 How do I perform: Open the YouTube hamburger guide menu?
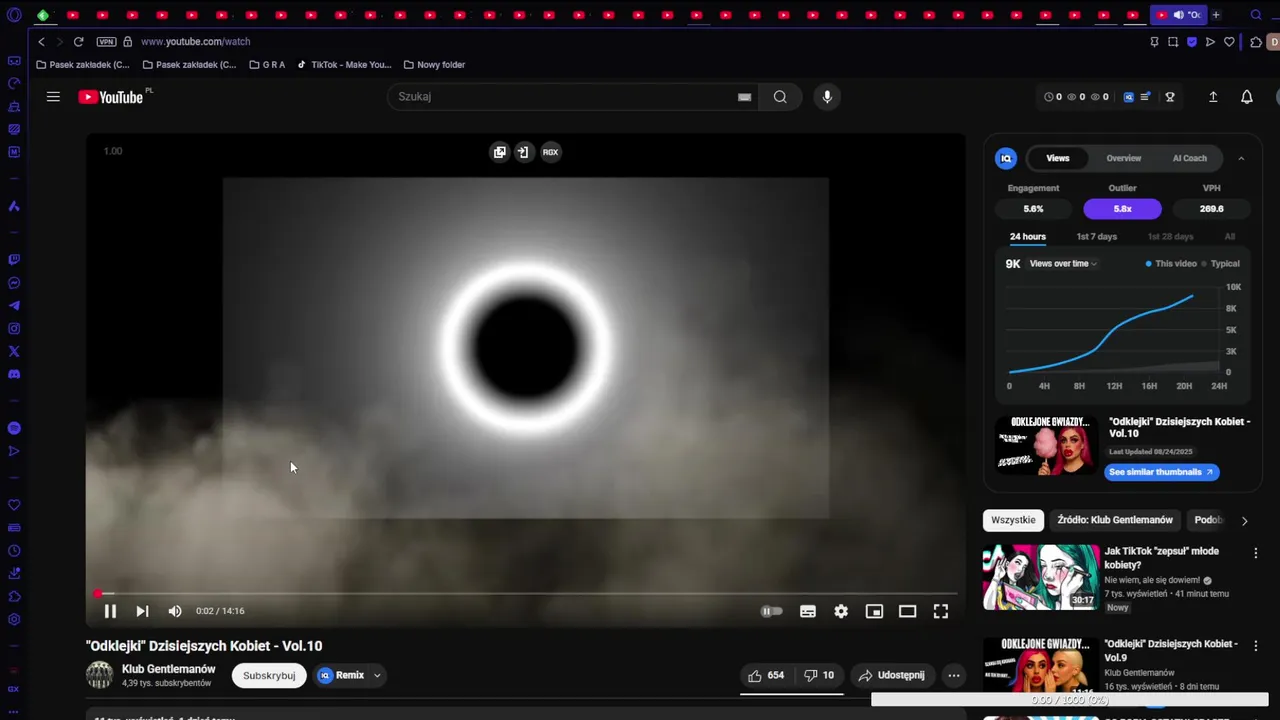(x=53, y=97)
